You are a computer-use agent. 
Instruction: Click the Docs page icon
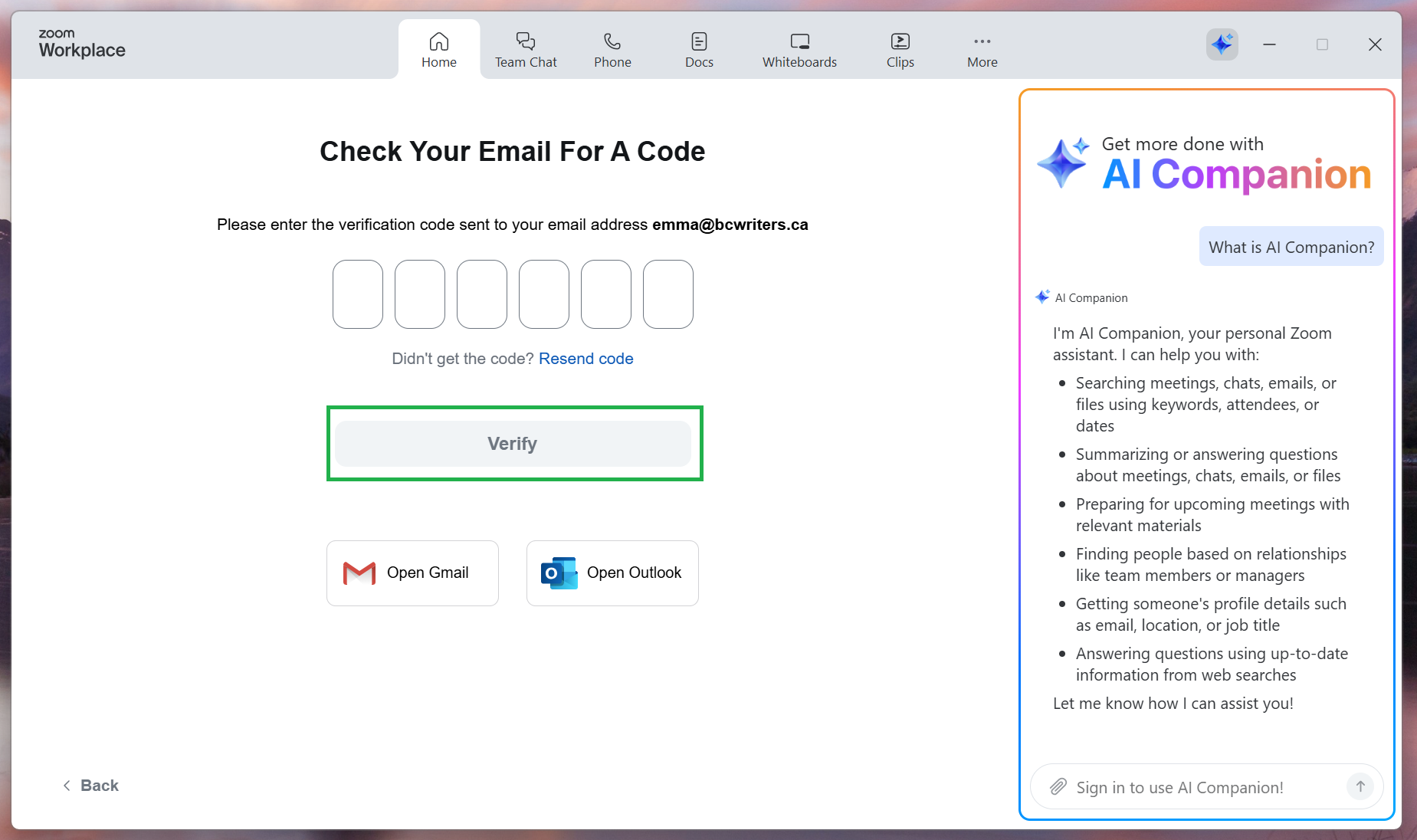click(699, 41)
